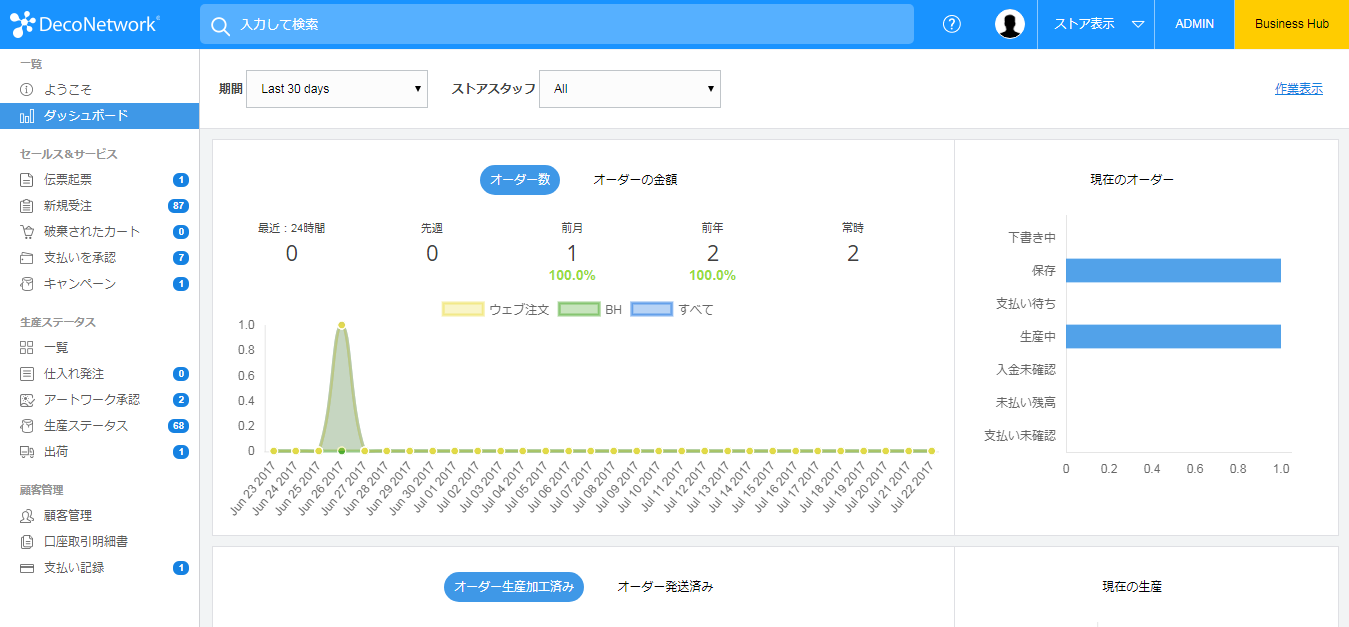The height and width of the screenshot is (627, 1349).
Task: Click the 支払い未確認 chart label
Action: point(1020,435)
